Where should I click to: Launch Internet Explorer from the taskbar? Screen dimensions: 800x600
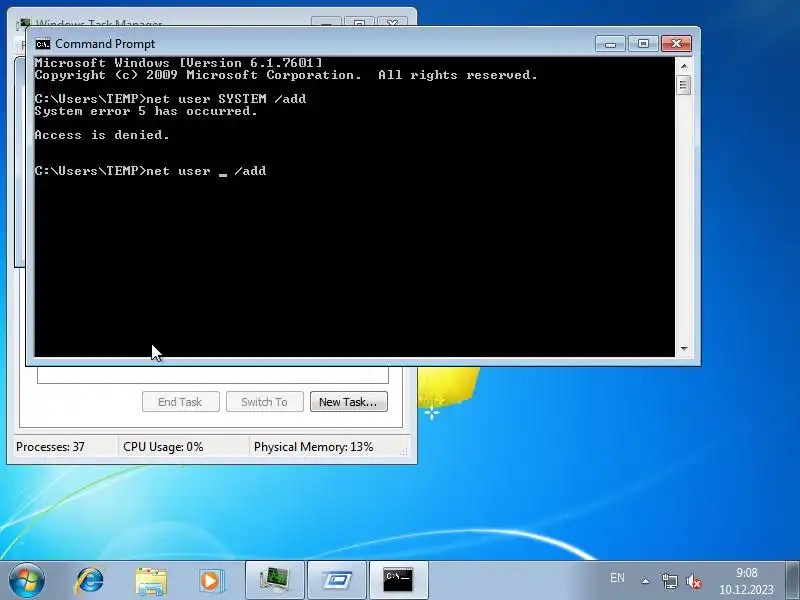point(90,580)
